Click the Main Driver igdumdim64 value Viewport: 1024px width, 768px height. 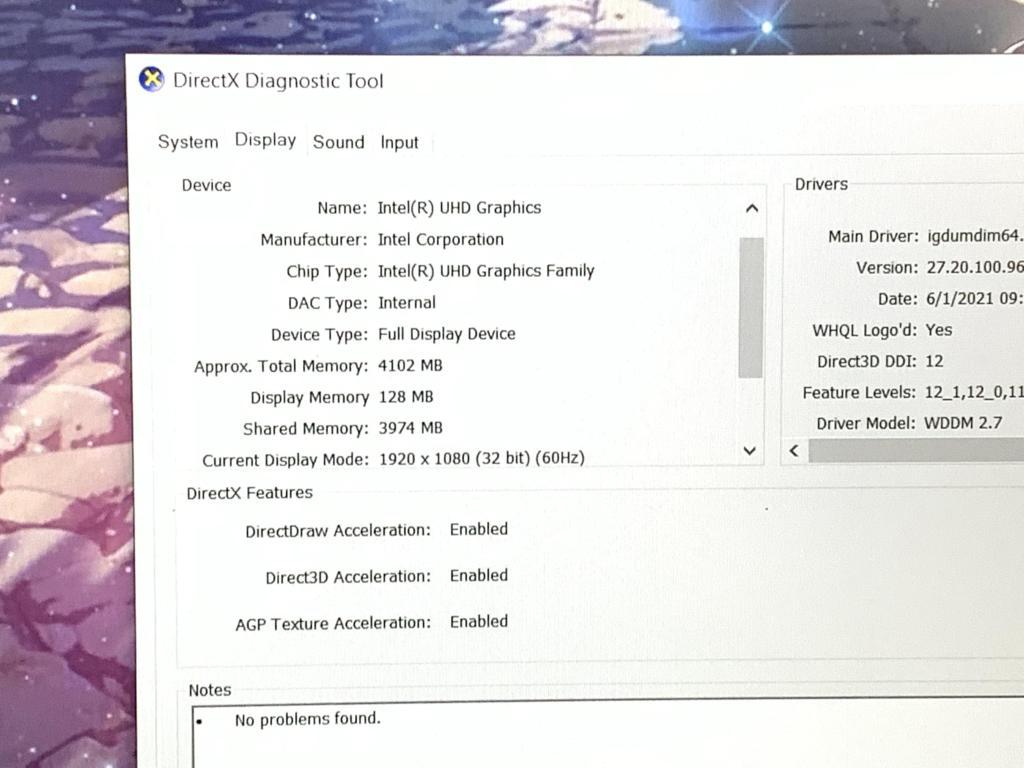(974, 236)
